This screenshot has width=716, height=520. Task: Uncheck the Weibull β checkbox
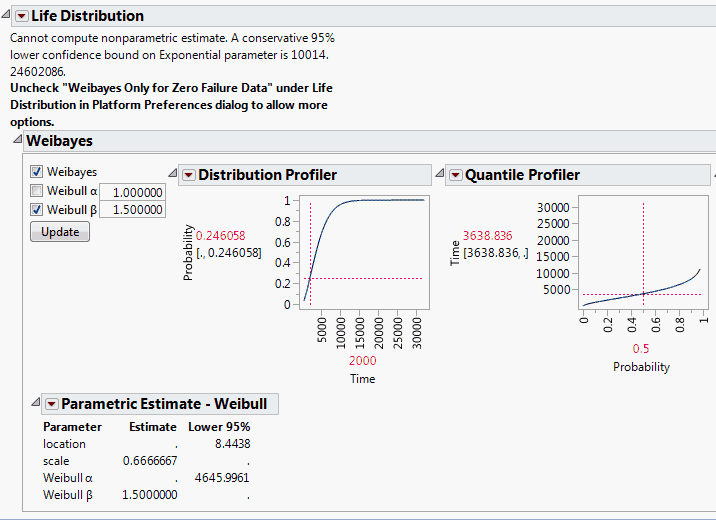pyautogui.click(x=37, y=210)
